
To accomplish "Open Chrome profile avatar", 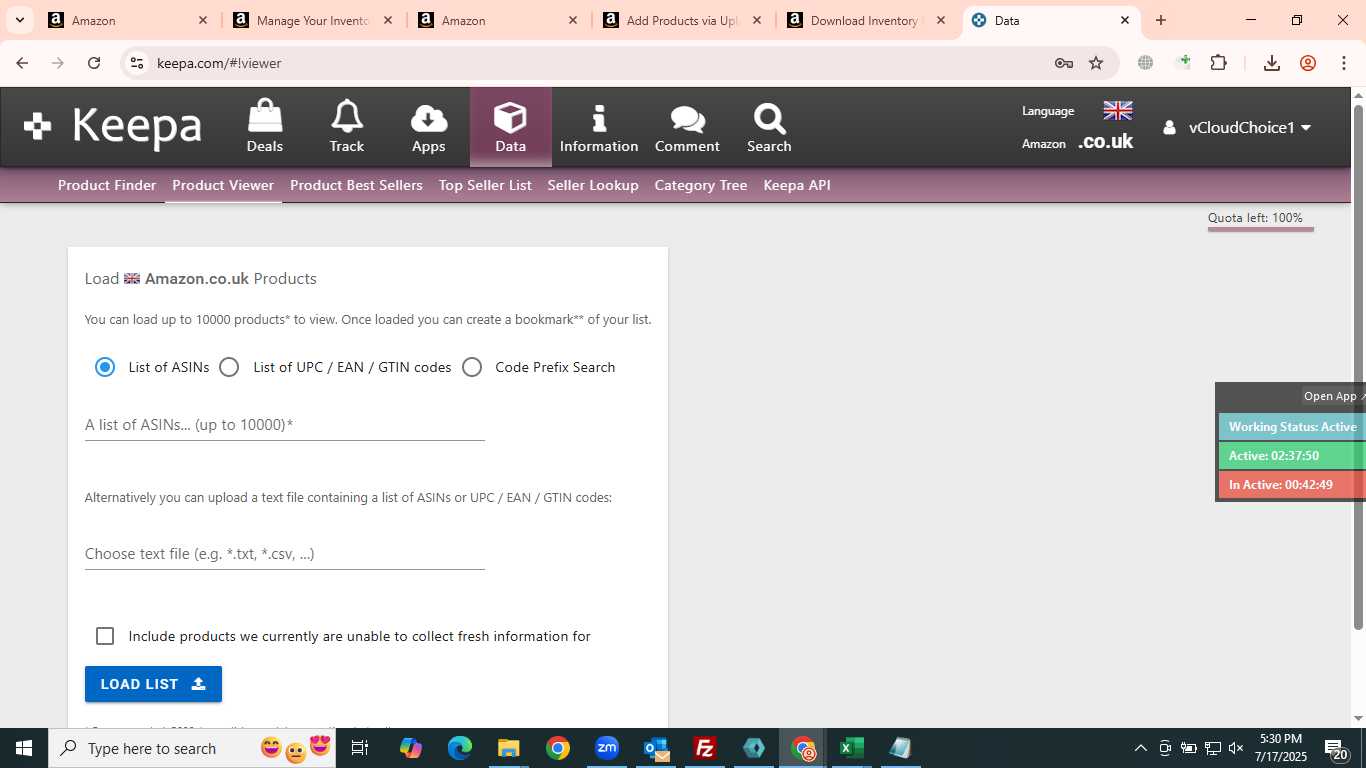I will pos(1308,63).
